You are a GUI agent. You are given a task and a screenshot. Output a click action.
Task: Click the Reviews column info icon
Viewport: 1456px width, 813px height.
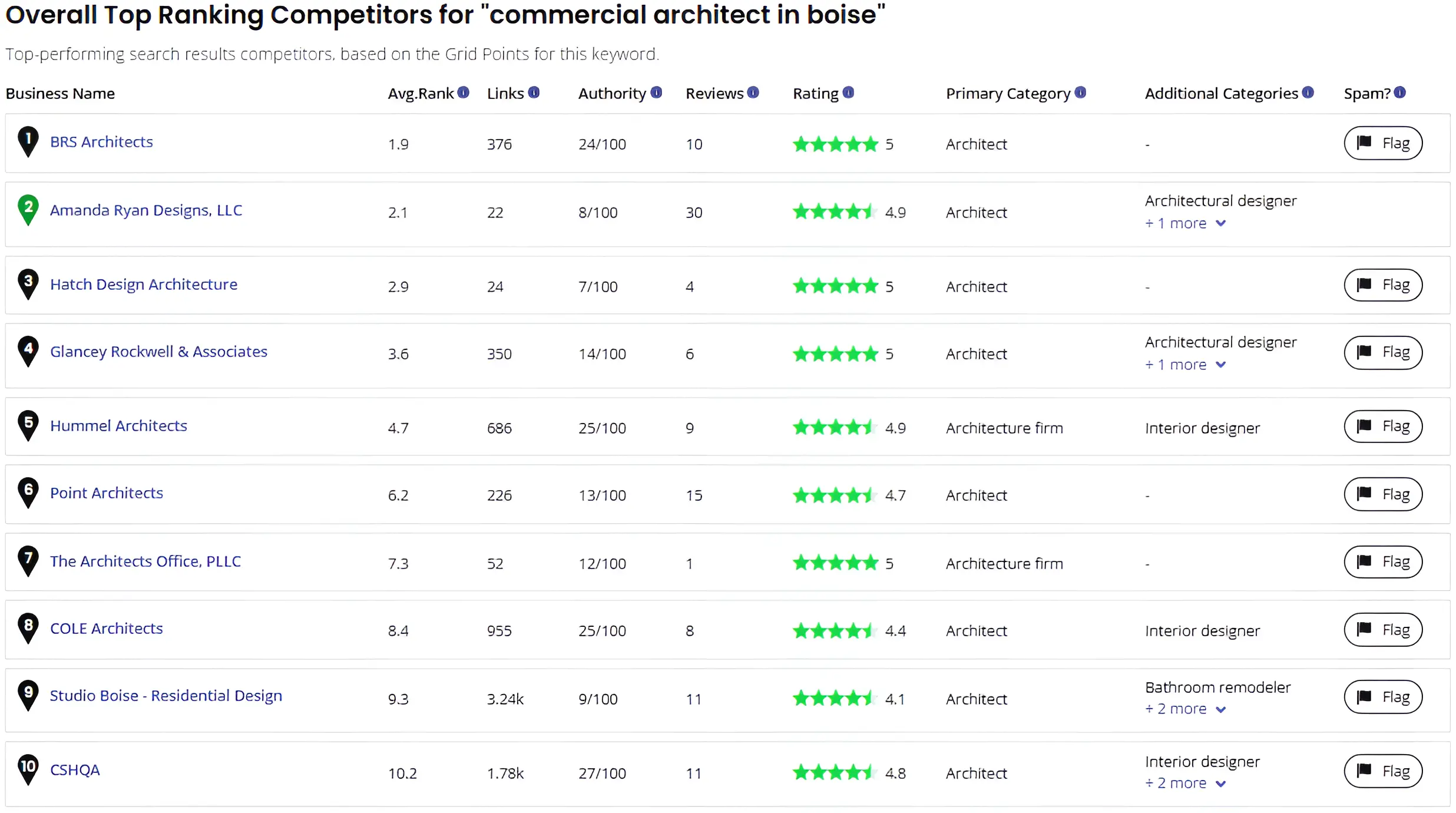(753, 92)
